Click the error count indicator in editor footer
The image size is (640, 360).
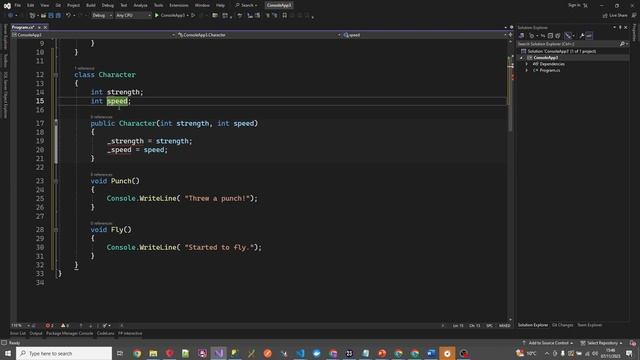click(x=49, y=326)
